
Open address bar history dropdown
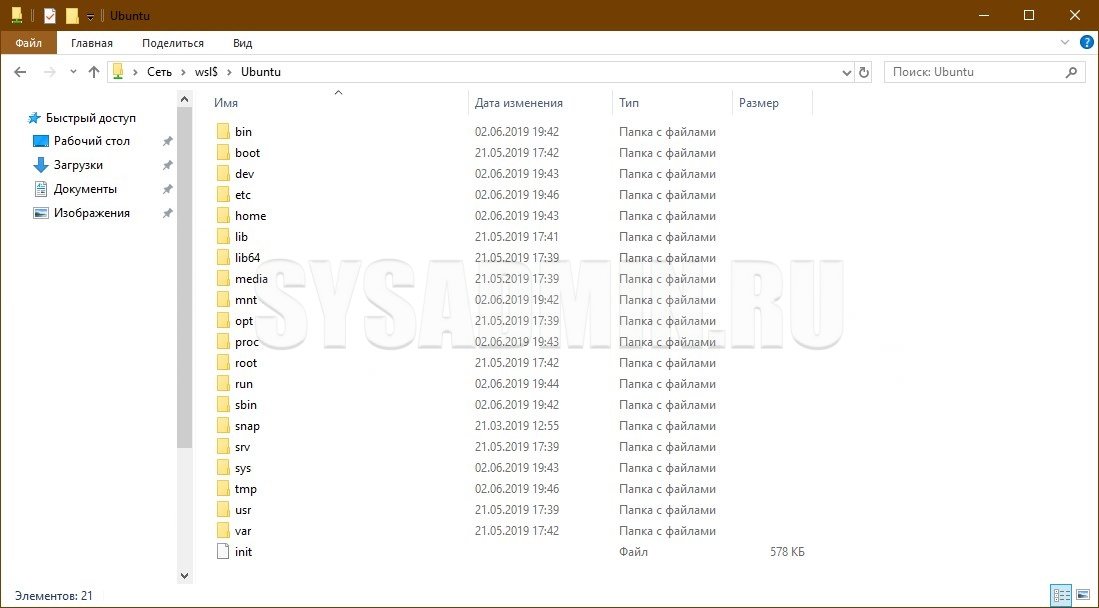[x=847, y=72]
